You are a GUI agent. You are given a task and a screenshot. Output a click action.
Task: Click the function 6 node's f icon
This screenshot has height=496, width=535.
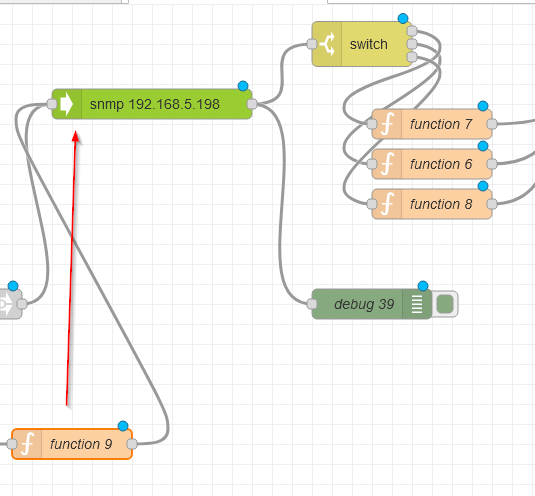387,164
